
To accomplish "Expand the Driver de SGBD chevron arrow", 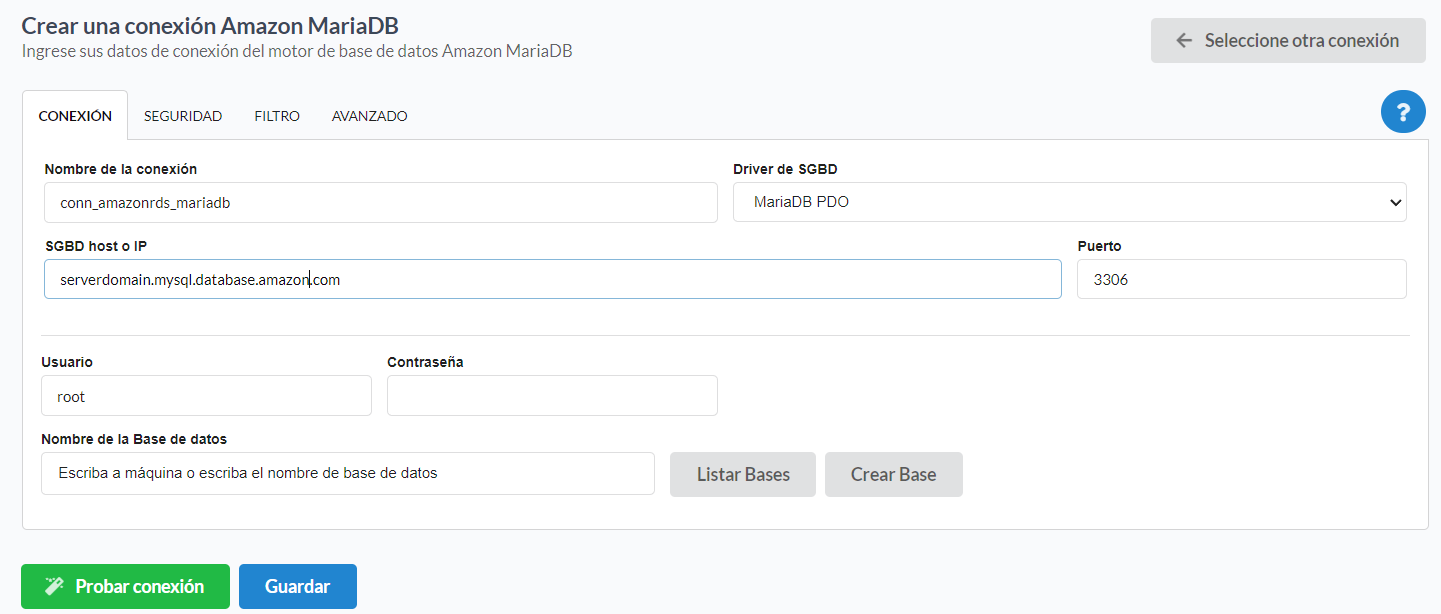I will tap(1395, 203).
